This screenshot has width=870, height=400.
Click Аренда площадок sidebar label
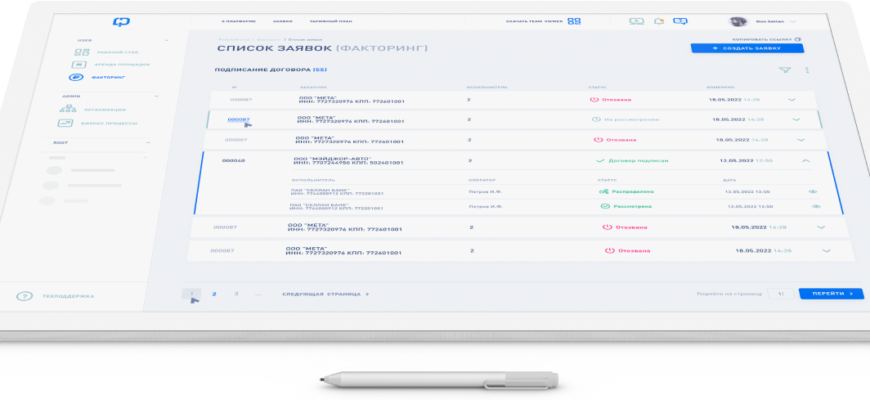pos(124,65)
